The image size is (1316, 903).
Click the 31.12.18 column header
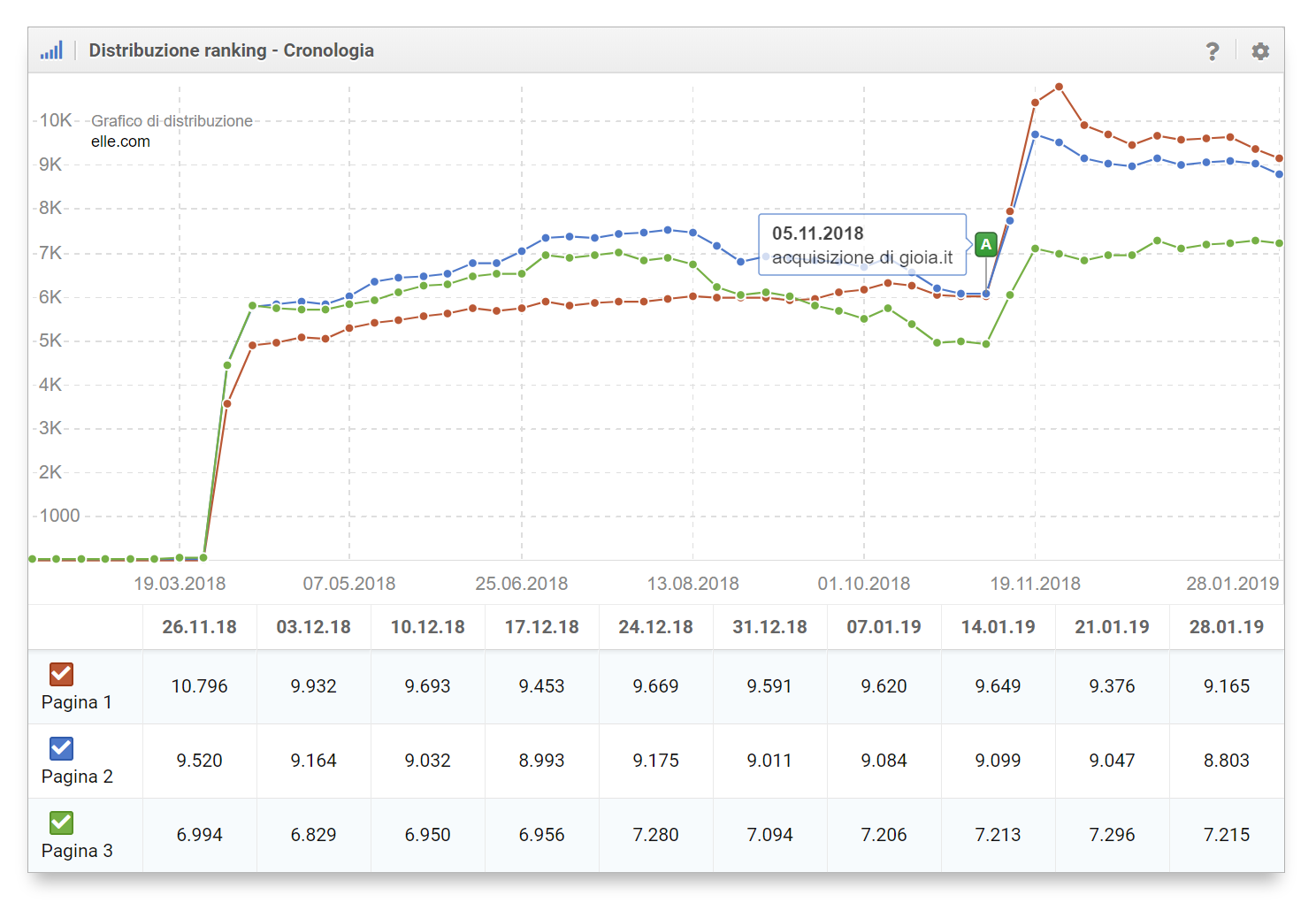coord(769,627)
